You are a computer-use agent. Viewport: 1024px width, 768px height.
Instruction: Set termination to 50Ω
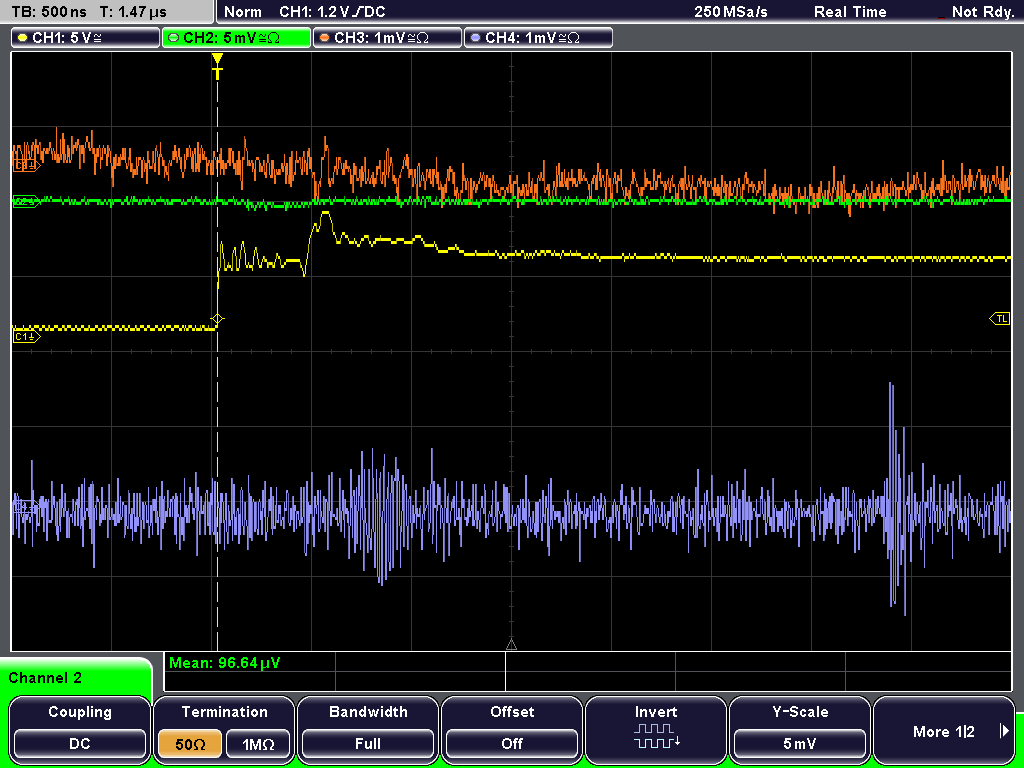[x=190, y=744]
